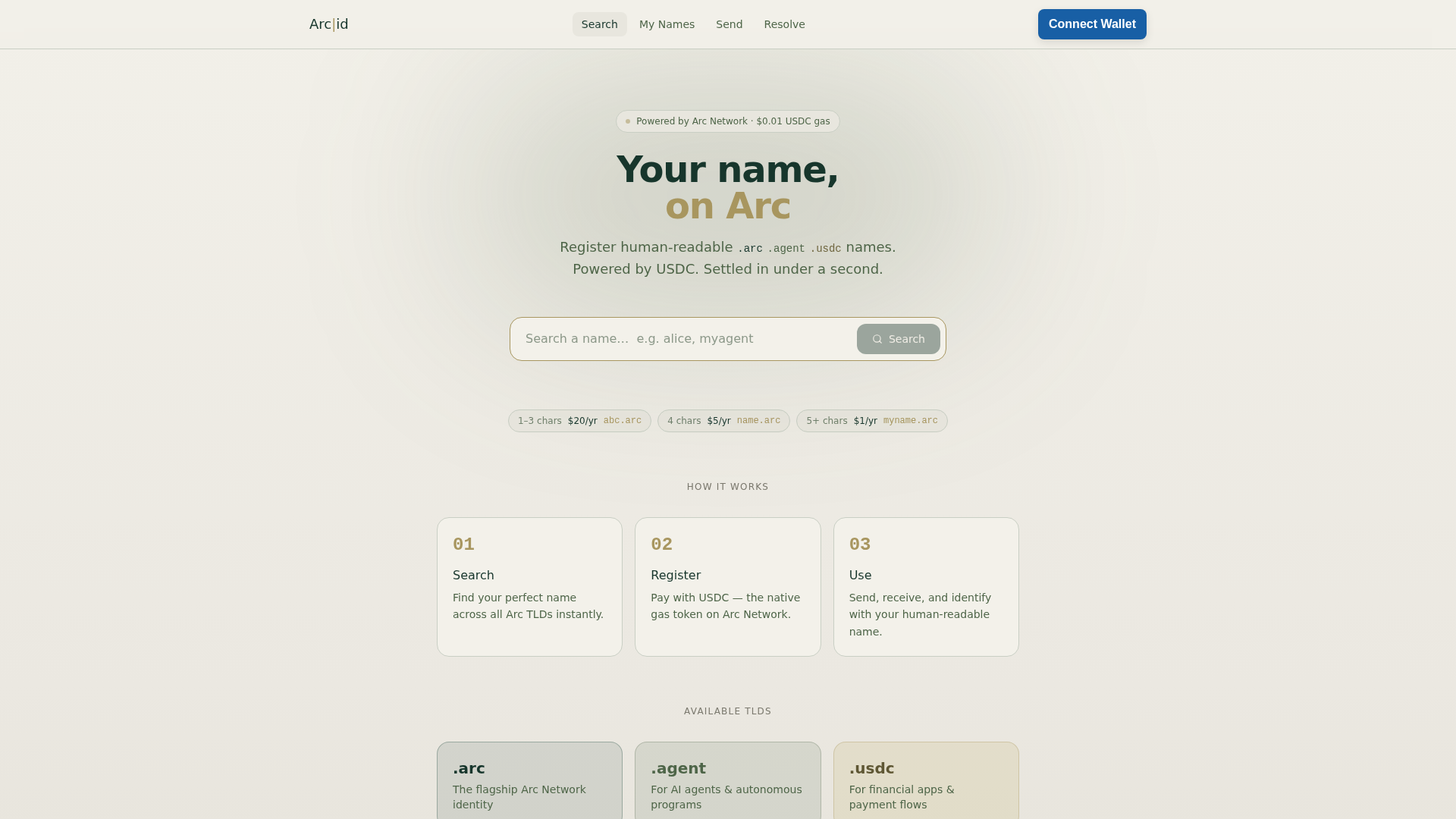The width and height of the screenshot is (1456, 819).
Task: Select the 1–3 chars $20/yr pricing chip
Action: (579, 421)
